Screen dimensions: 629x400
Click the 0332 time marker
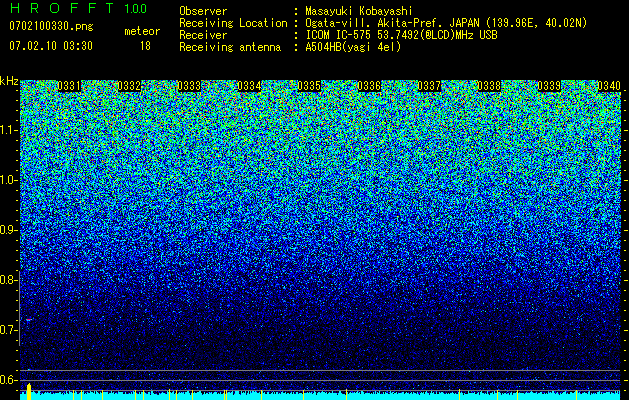click(x=129, y=86)
